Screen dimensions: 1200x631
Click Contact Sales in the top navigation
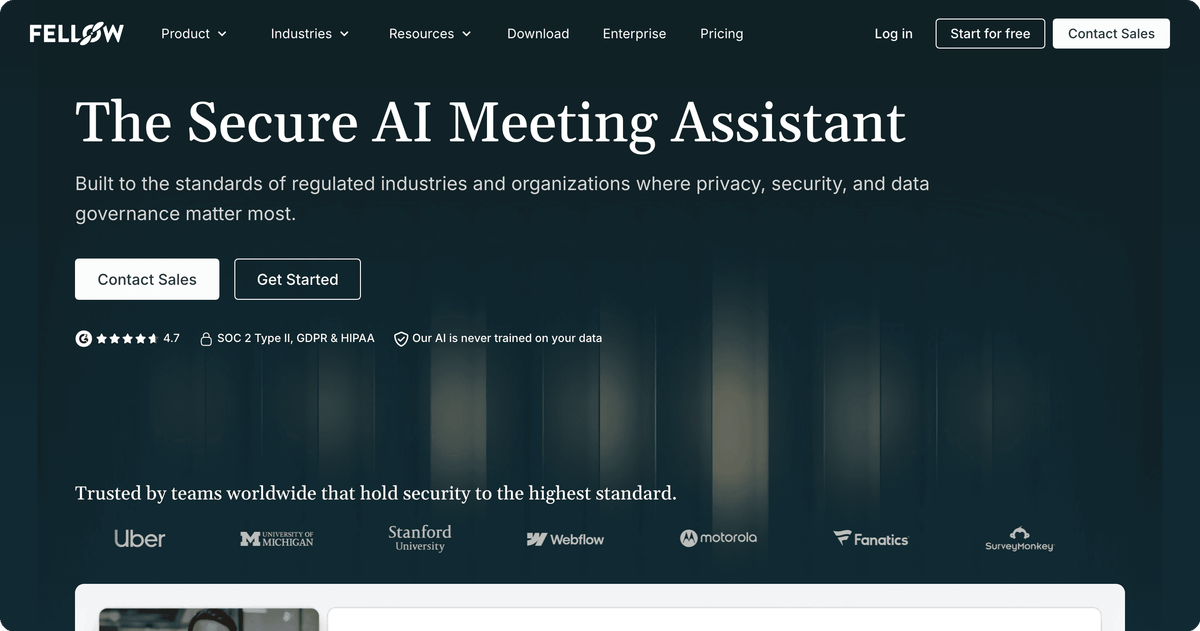(1111, 33)
